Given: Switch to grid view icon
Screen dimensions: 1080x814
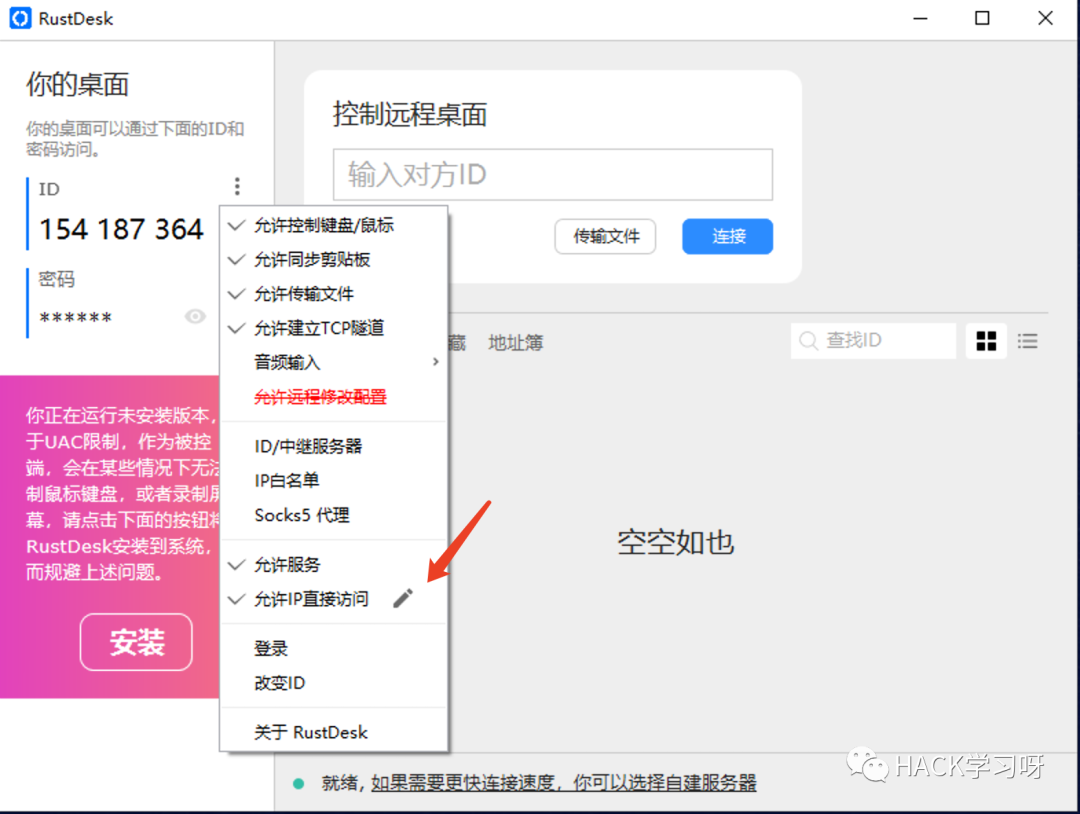Looking at the screenshot, I should [x=986, y=341].
